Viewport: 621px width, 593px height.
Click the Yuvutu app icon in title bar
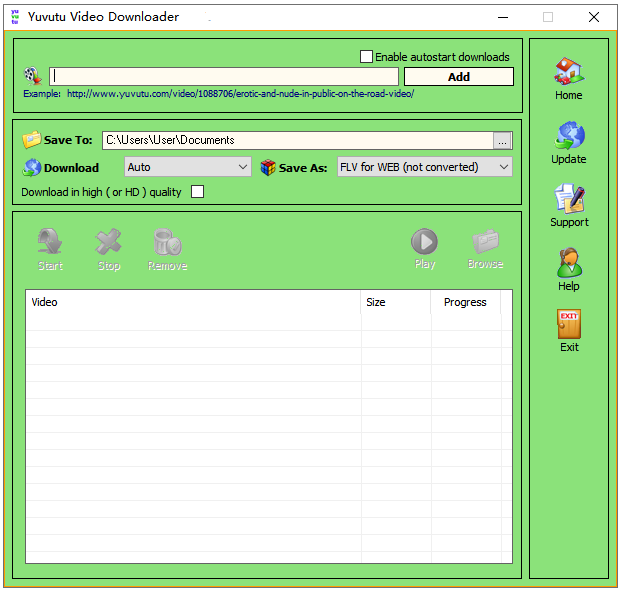[x=15, y=17]
